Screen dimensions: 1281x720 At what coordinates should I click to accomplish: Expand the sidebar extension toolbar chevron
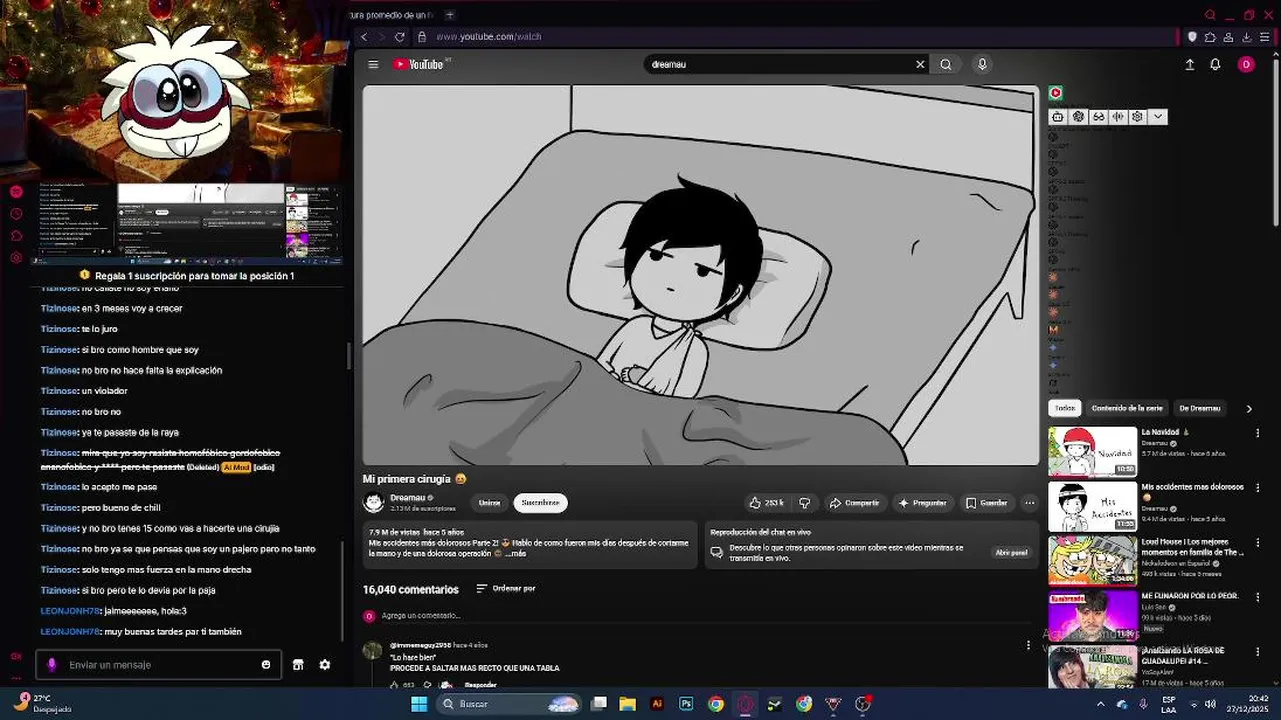[x=1158, y=117]
